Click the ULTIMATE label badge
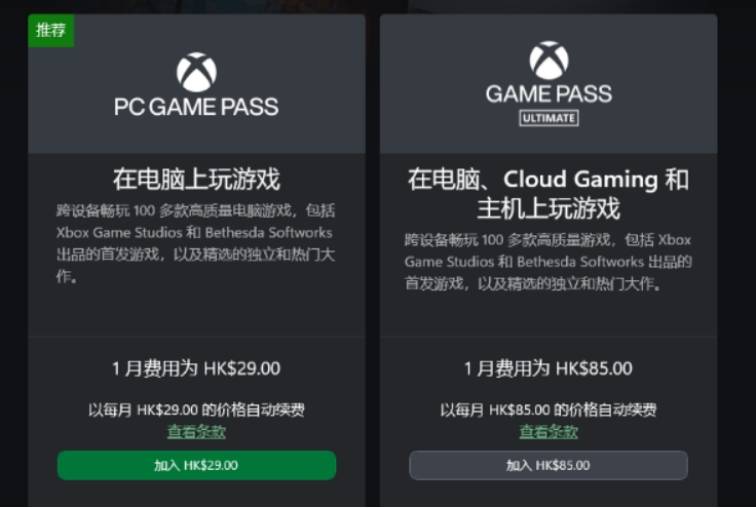This screenshot has width=756, height=508. (548, 118)
